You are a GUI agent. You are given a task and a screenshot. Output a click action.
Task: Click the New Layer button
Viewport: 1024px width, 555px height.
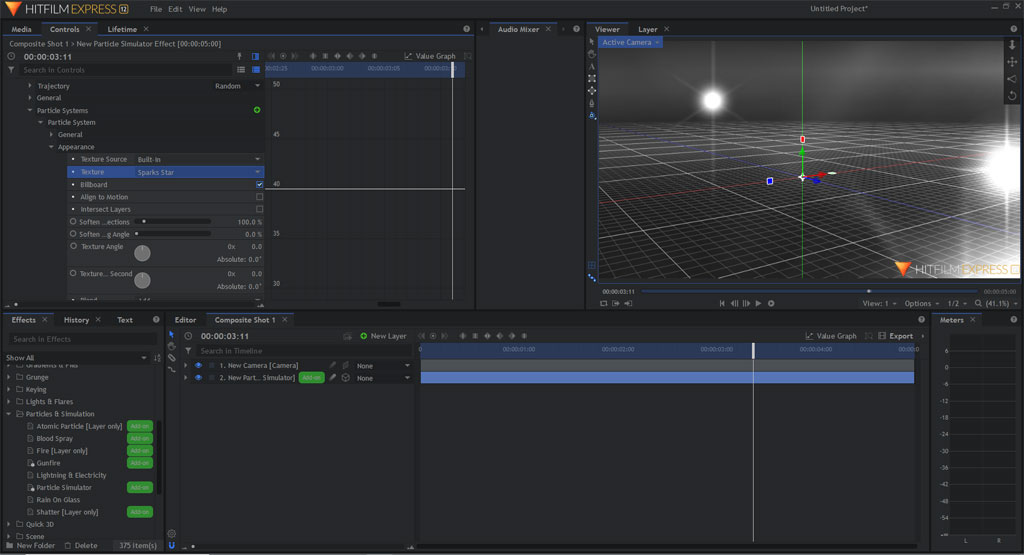point(383,336)
